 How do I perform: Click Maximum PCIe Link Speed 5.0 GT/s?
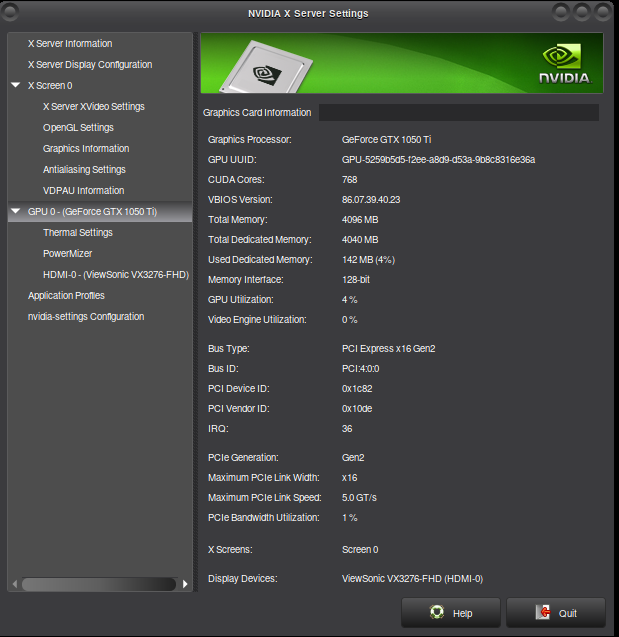pyautogui.click(x=359, y=498)
